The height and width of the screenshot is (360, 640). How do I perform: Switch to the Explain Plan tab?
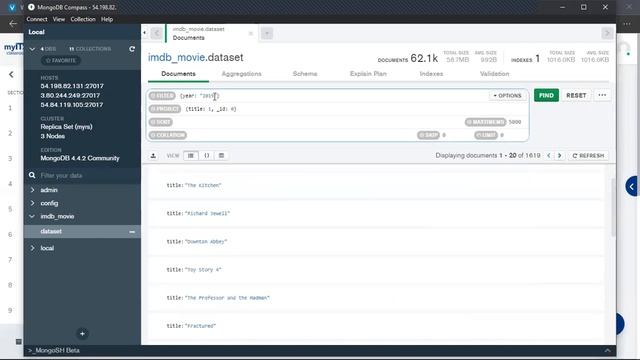[x=368, y=73]
